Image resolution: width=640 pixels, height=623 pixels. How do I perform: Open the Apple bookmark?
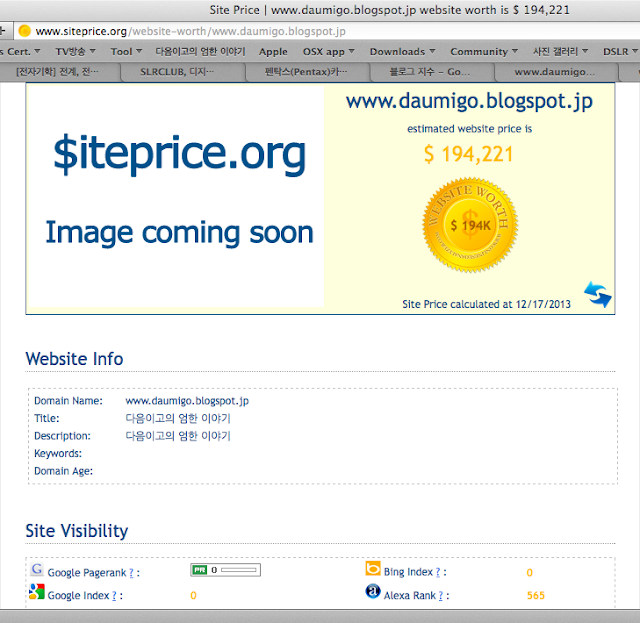pyautogui.click(x=273, y=51)
